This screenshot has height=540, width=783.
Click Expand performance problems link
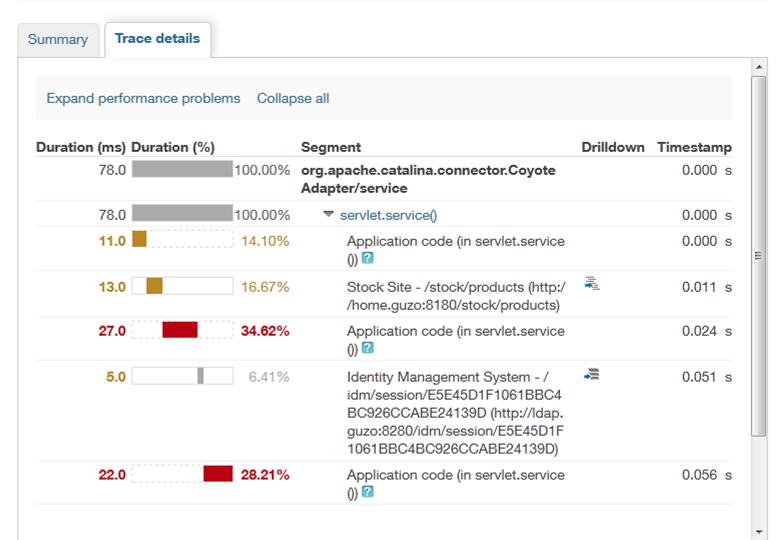[143, 98]
